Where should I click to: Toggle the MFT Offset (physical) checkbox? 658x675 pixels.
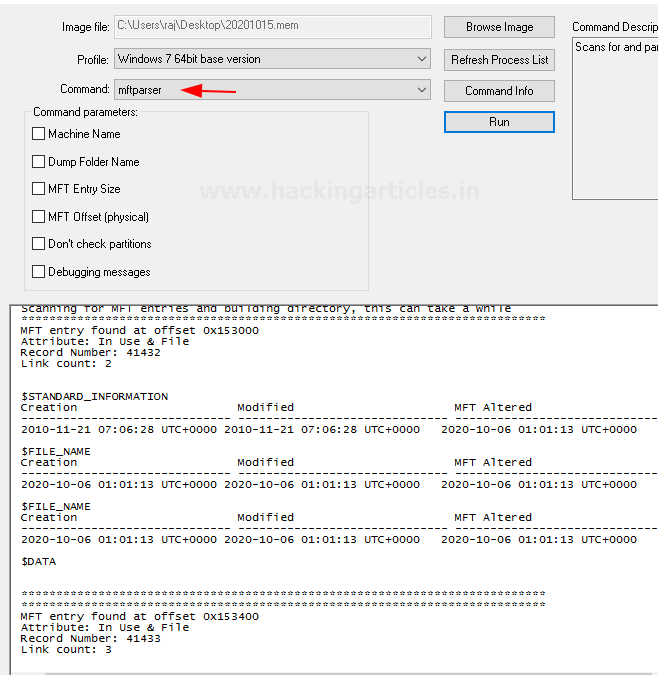39,217
